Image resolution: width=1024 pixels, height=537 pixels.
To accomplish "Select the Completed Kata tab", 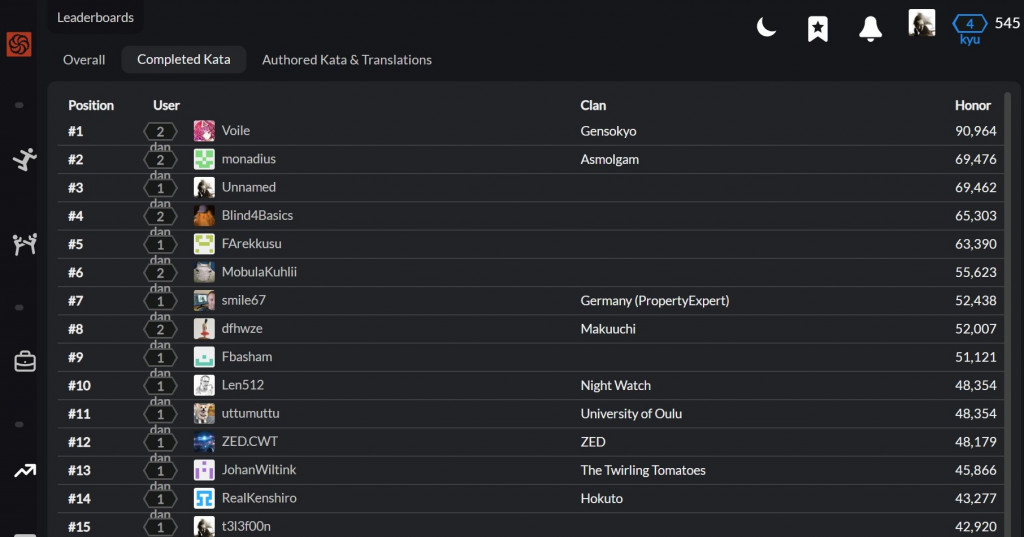I will [x=184, y=60].
